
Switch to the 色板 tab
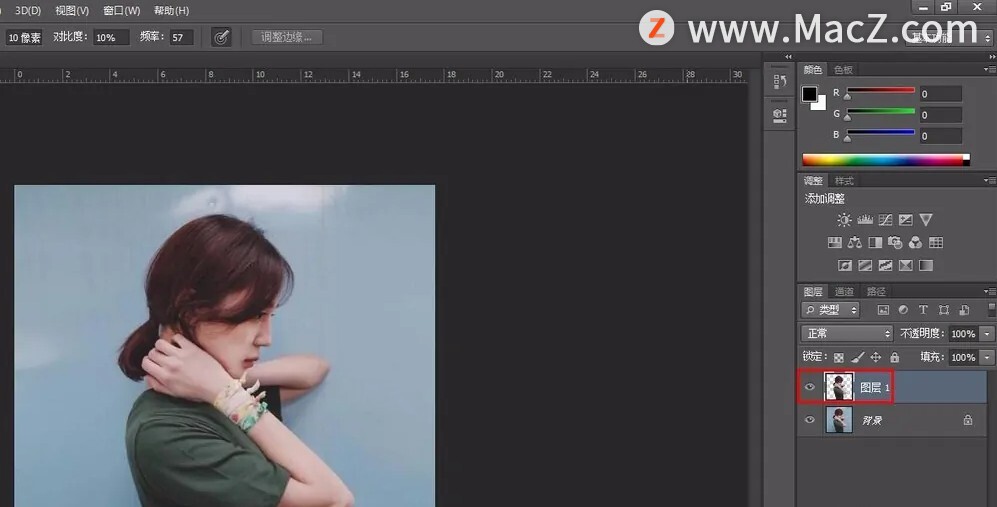pos(843,70)
